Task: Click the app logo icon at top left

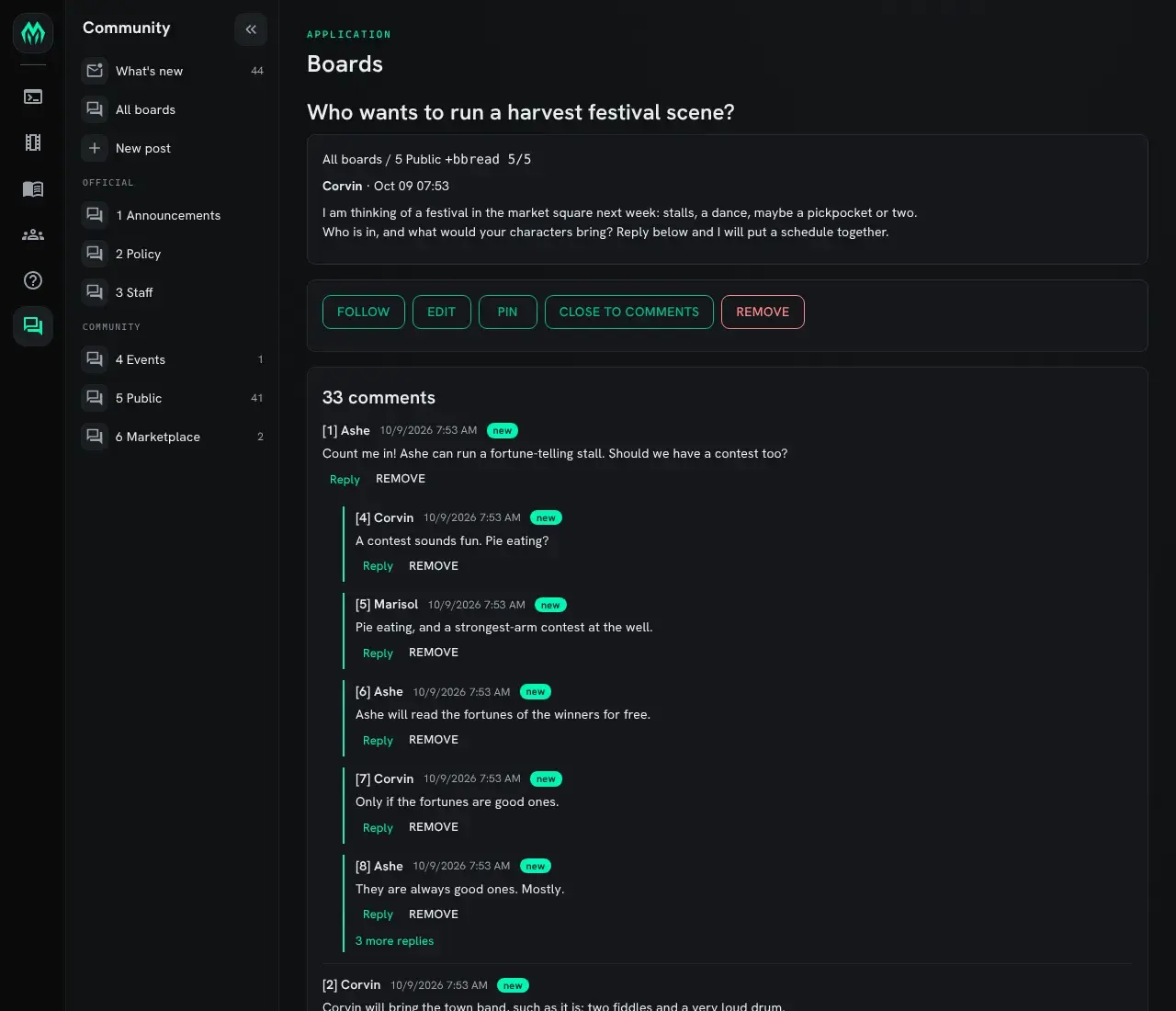Action: coord(33,33)
